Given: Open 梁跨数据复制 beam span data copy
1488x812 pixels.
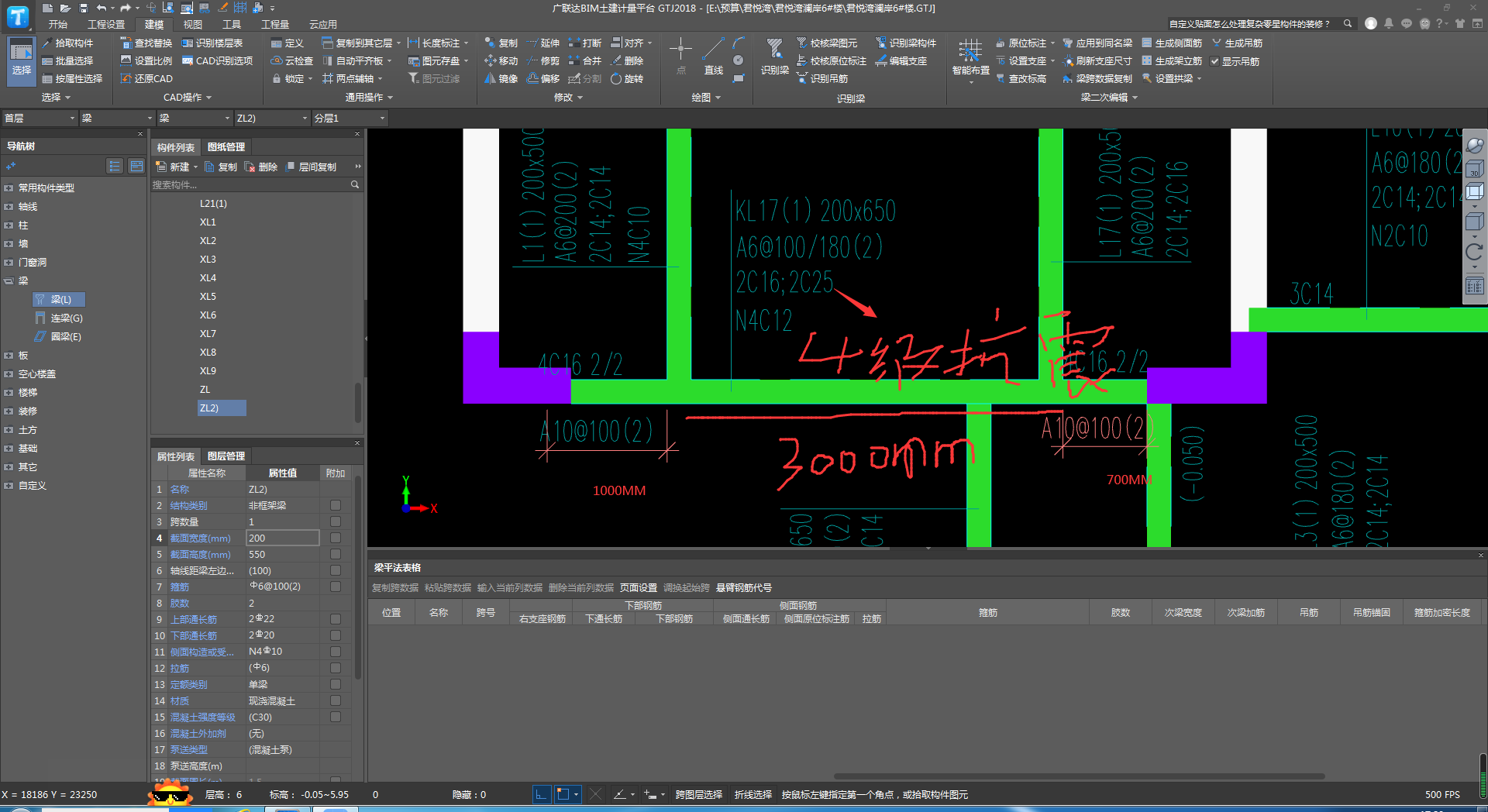Looking at the screenshot, I should pyautogui.click(x=1097, y=79).
